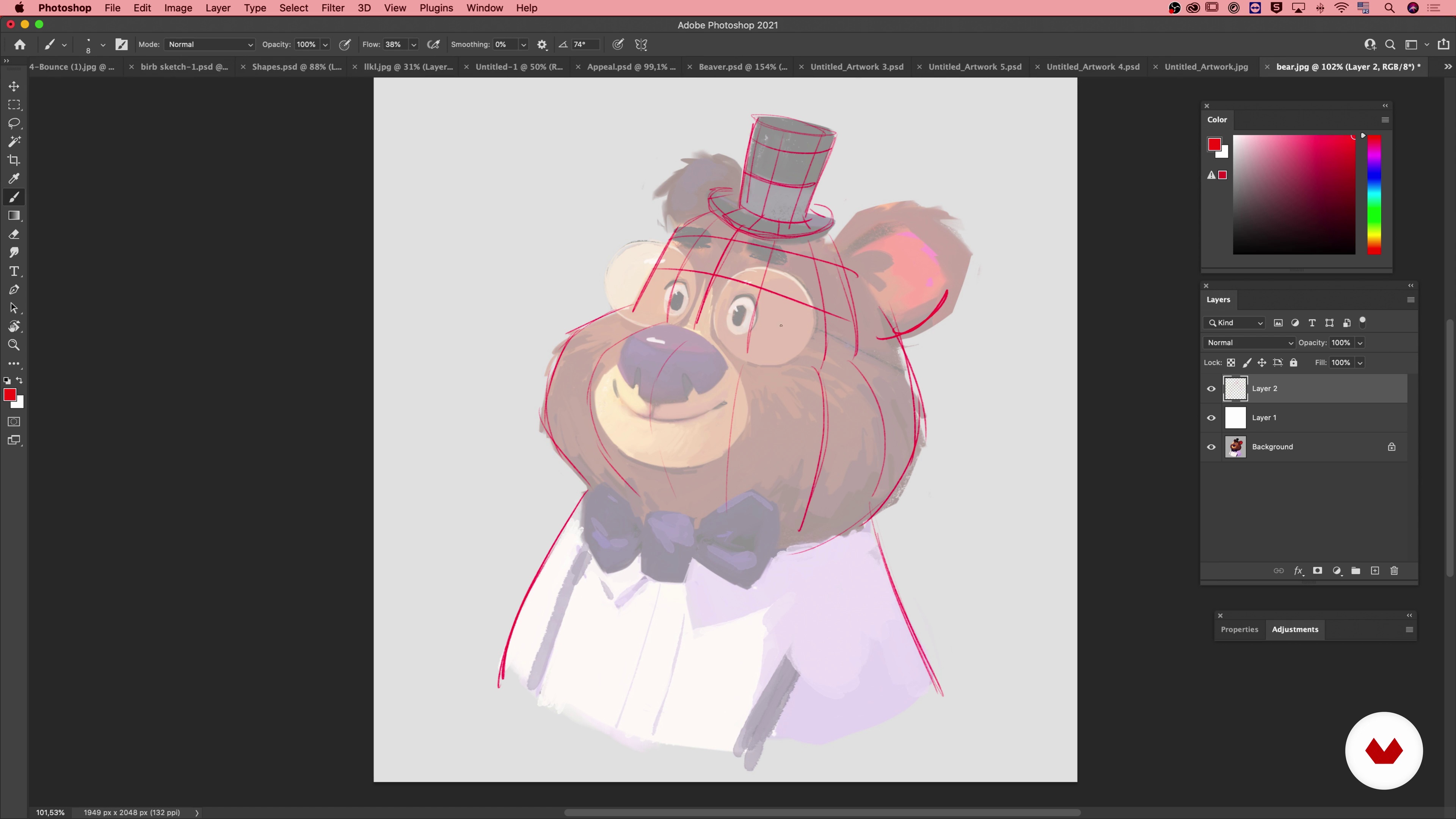Toggle lock transparent pixels
1456x819 pixels.
(1230, 362)
